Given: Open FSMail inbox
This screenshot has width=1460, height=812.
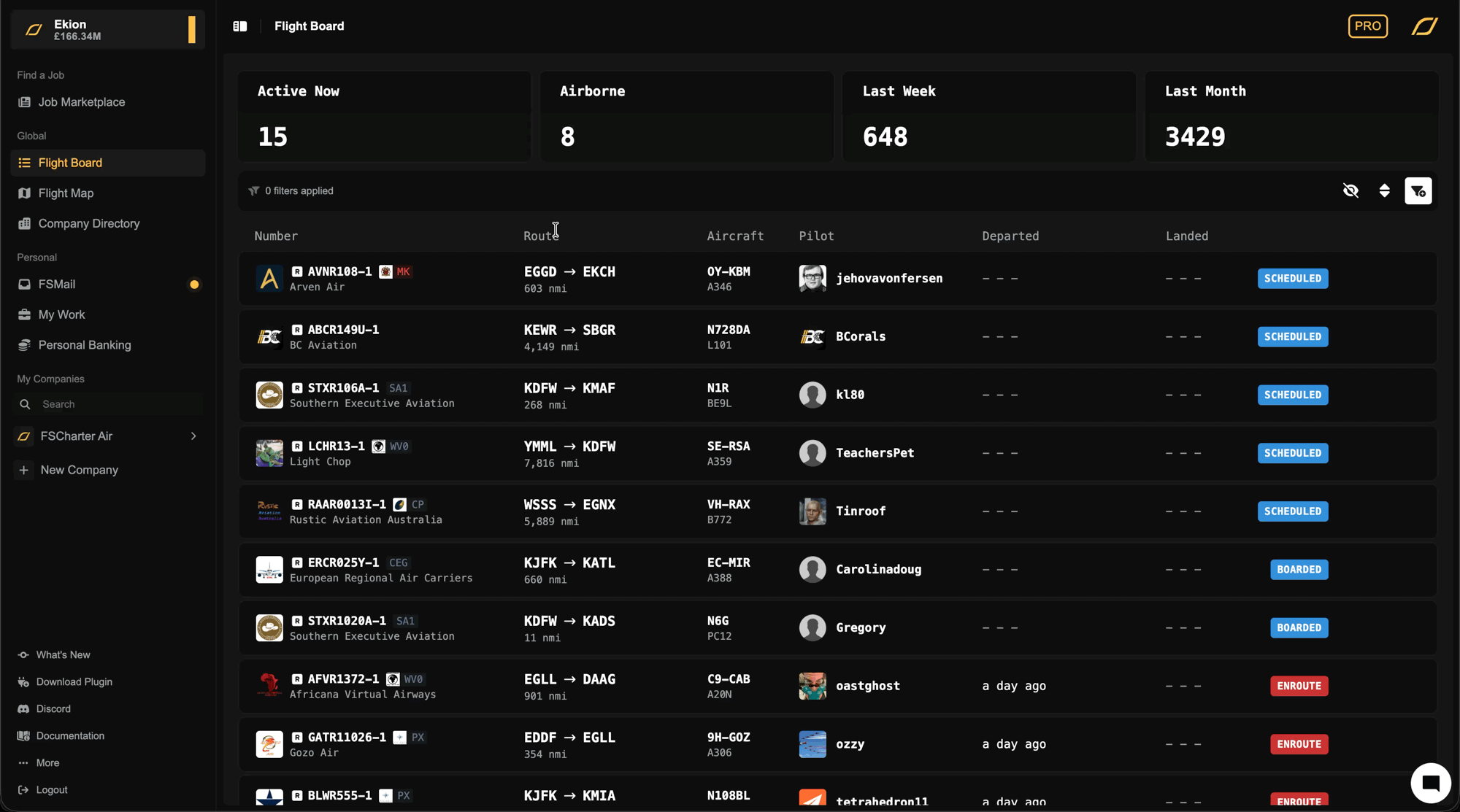Looking at the screenshot, I should coord(57,285).
